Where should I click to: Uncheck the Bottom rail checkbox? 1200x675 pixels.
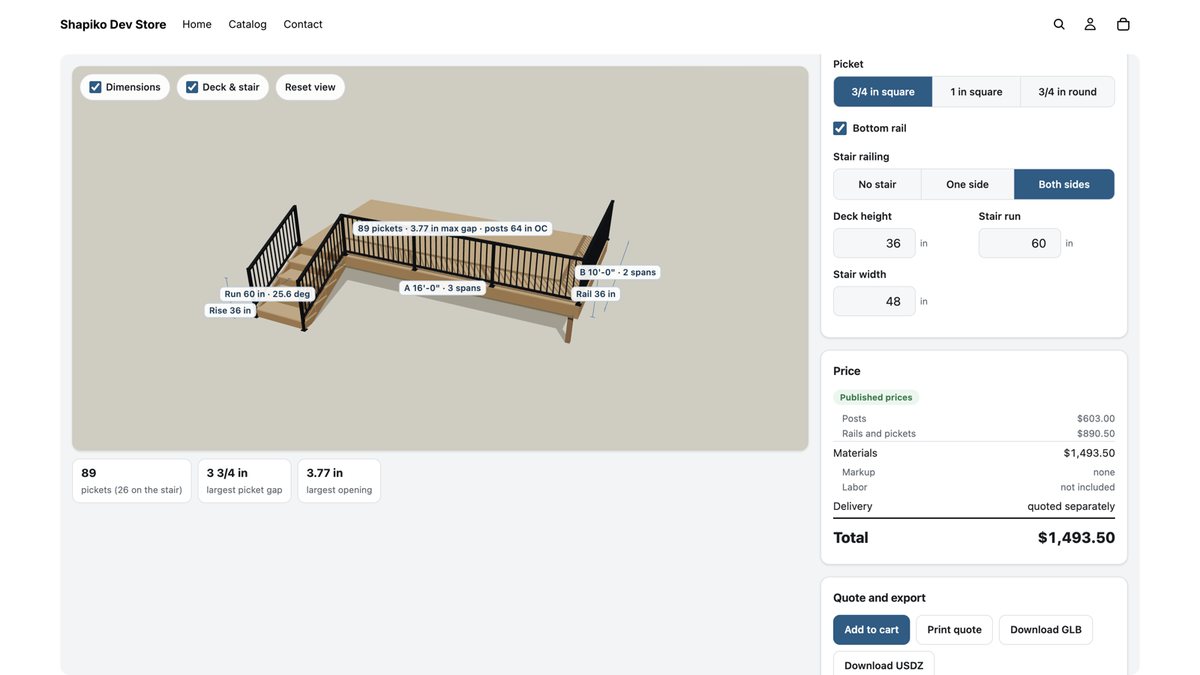coord(840,128)
